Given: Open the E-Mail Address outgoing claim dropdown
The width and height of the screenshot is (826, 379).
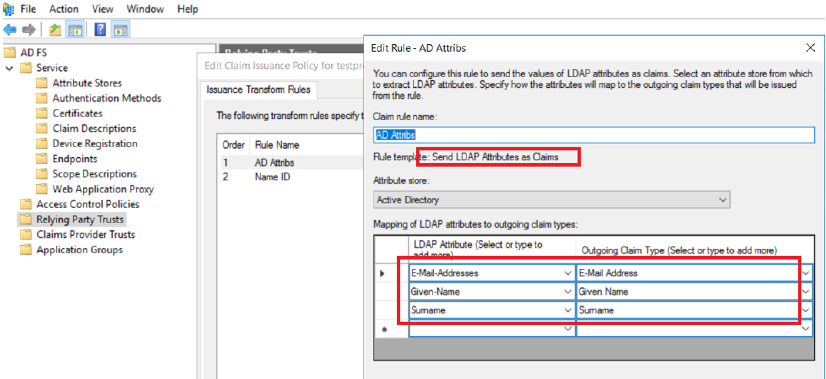Looking at the screenshot, I should tap(805, 273).
